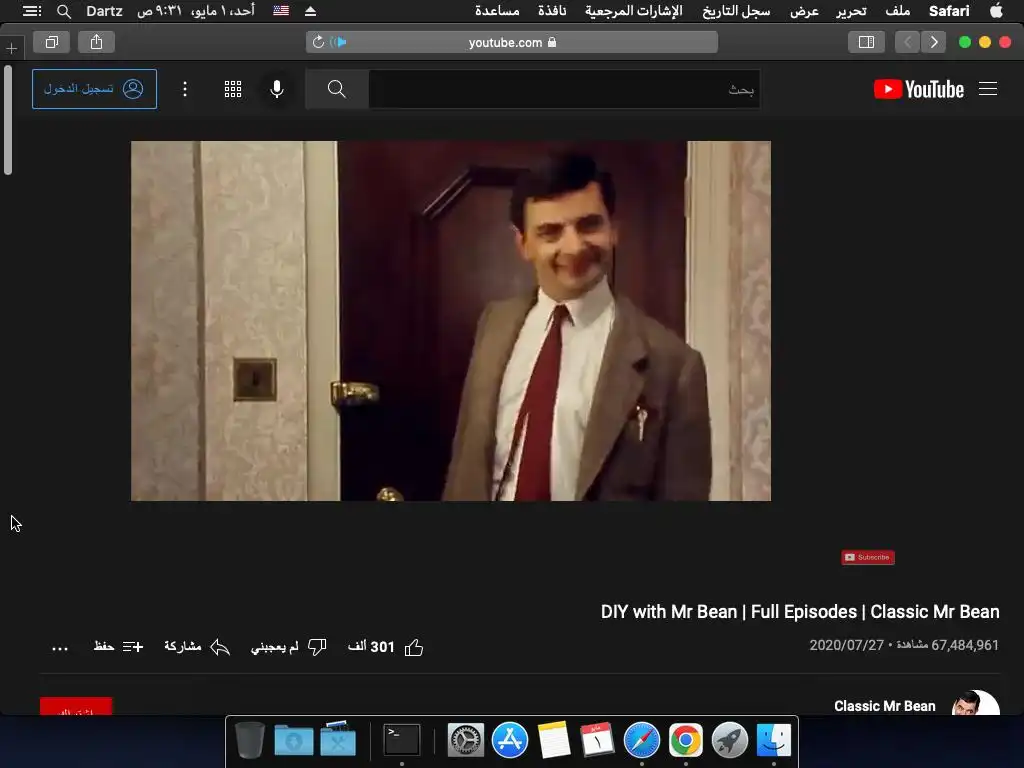Open the Utilities folder stack in Dock

(x=338, y=739)
